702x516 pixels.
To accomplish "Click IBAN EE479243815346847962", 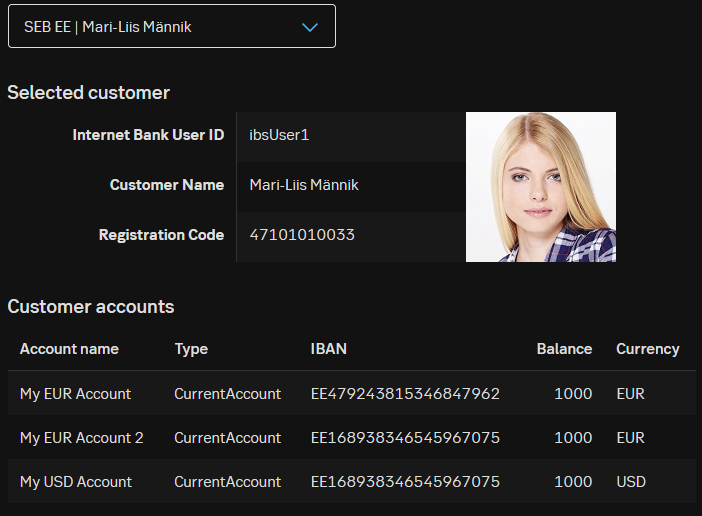I will pyautogui.click(x=405, y=394).
